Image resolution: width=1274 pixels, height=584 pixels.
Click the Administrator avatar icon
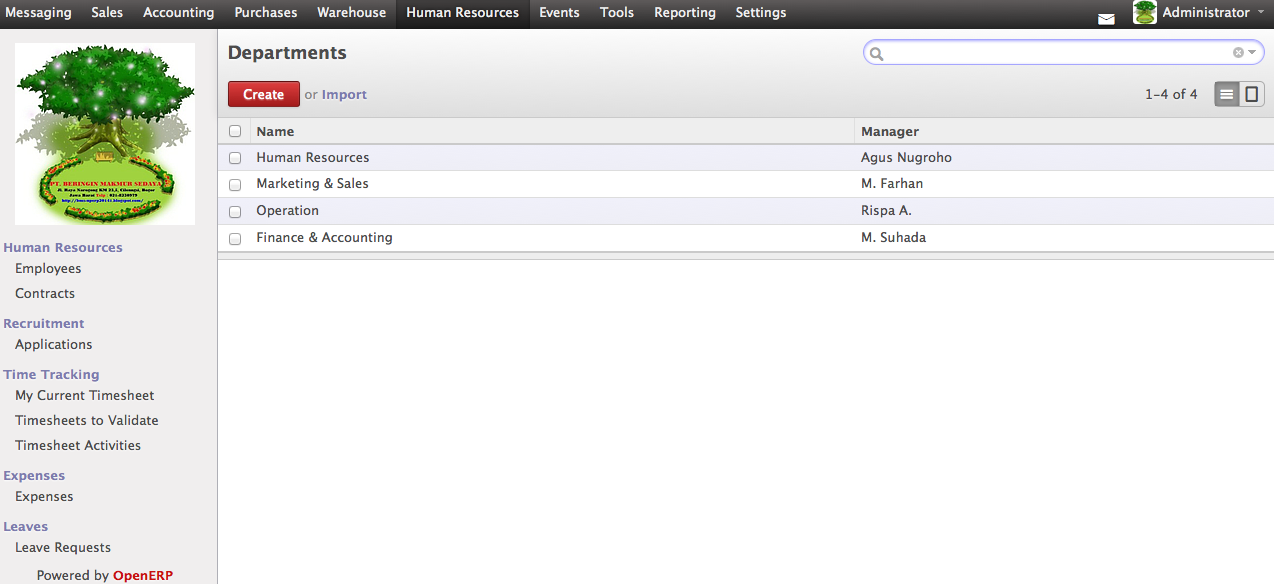coord(1145,13)
